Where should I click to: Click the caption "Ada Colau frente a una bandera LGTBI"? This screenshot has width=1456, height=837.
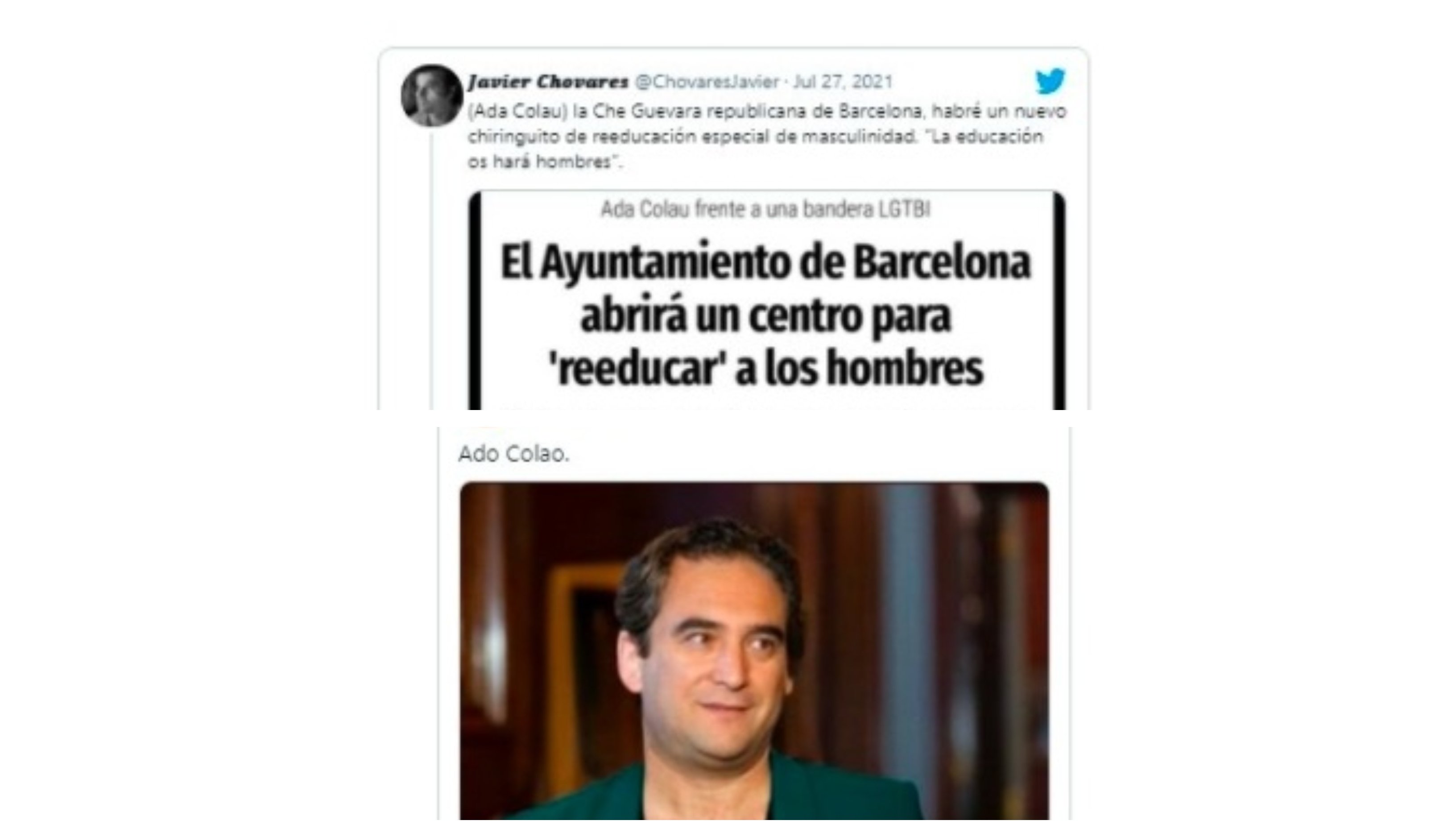pos(765,209)
